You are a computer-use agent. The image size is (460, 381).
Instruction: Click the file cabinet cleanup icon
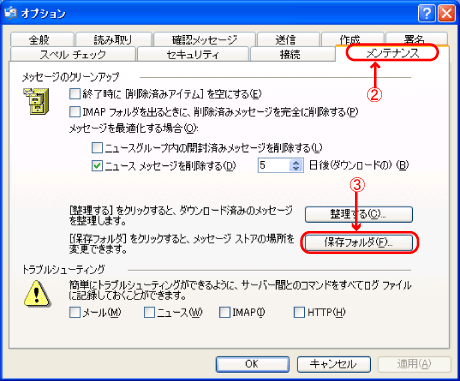[36, 101]
